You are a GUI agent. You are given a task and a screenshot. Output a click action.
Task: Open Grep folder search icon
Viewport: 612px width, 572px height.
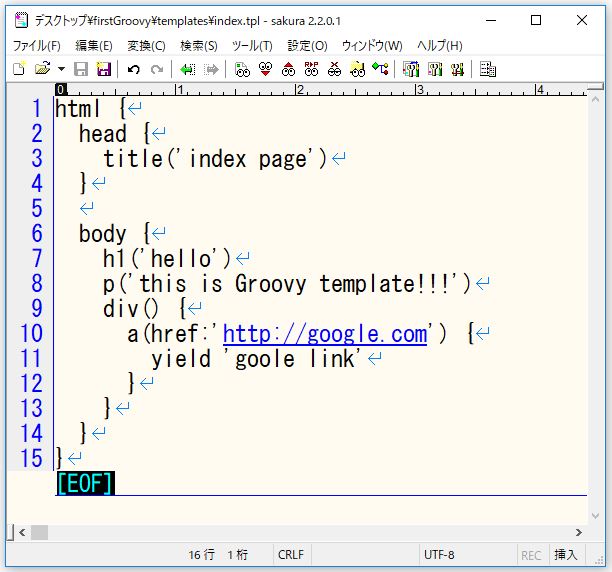(x=358, y=69)
